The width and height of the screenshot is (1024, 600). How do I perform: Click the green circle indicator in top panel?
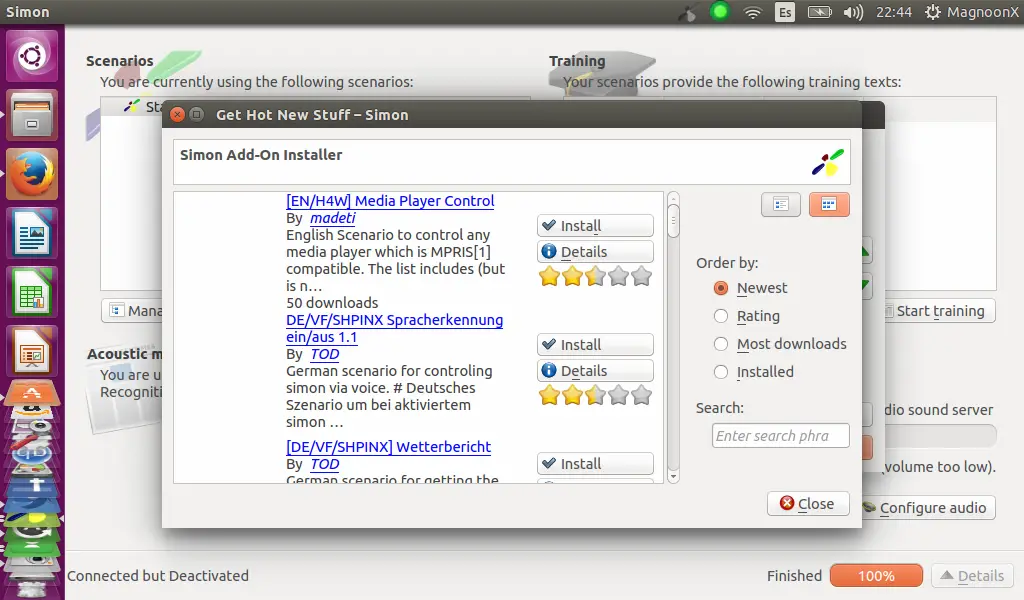point(720,12)
